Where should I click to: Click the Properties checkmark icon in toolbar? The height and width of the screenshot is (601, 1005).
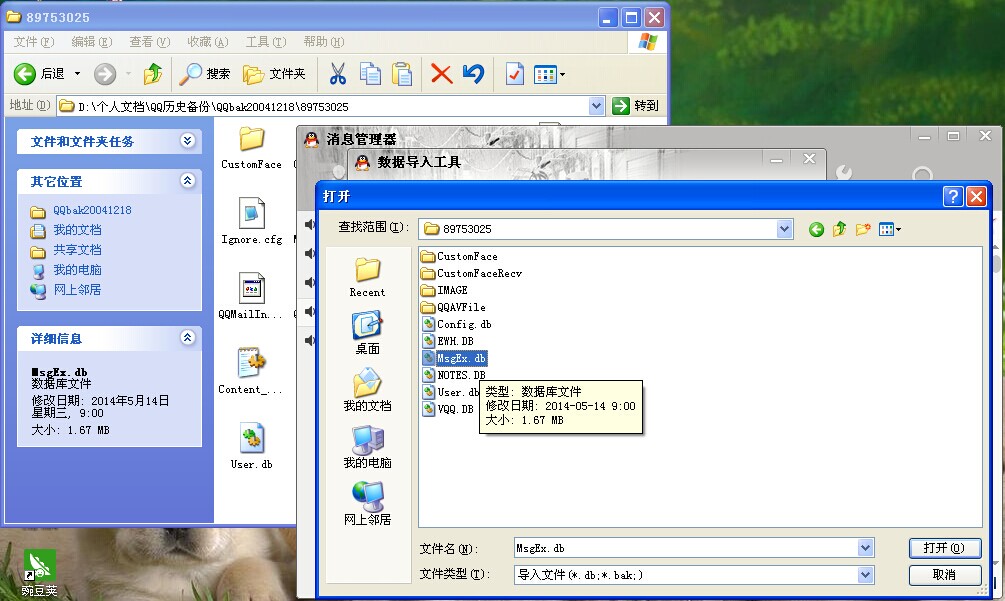[x=515, y=74]
